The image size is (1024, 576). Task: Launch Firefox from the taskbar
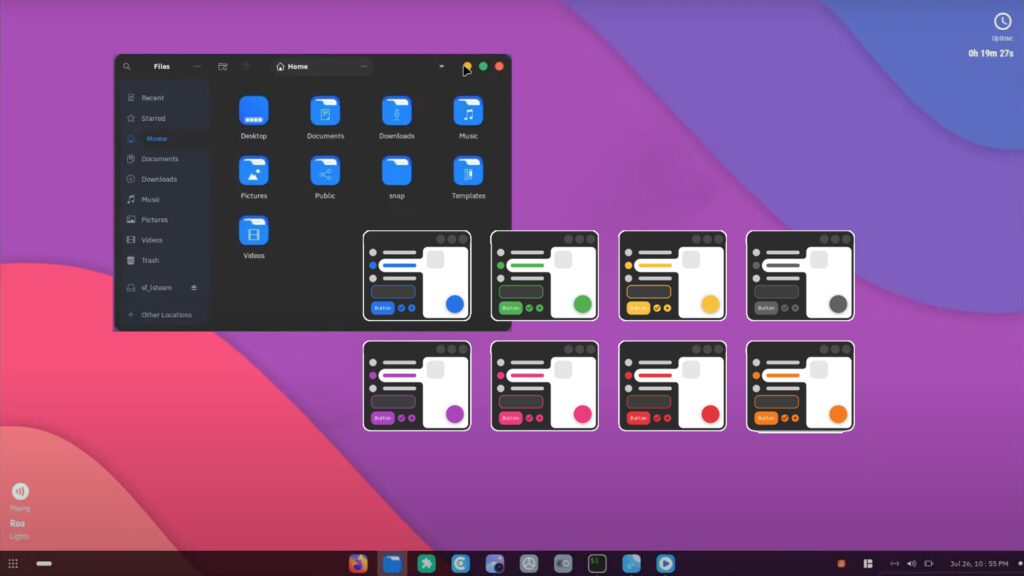(x=360, y=563)
